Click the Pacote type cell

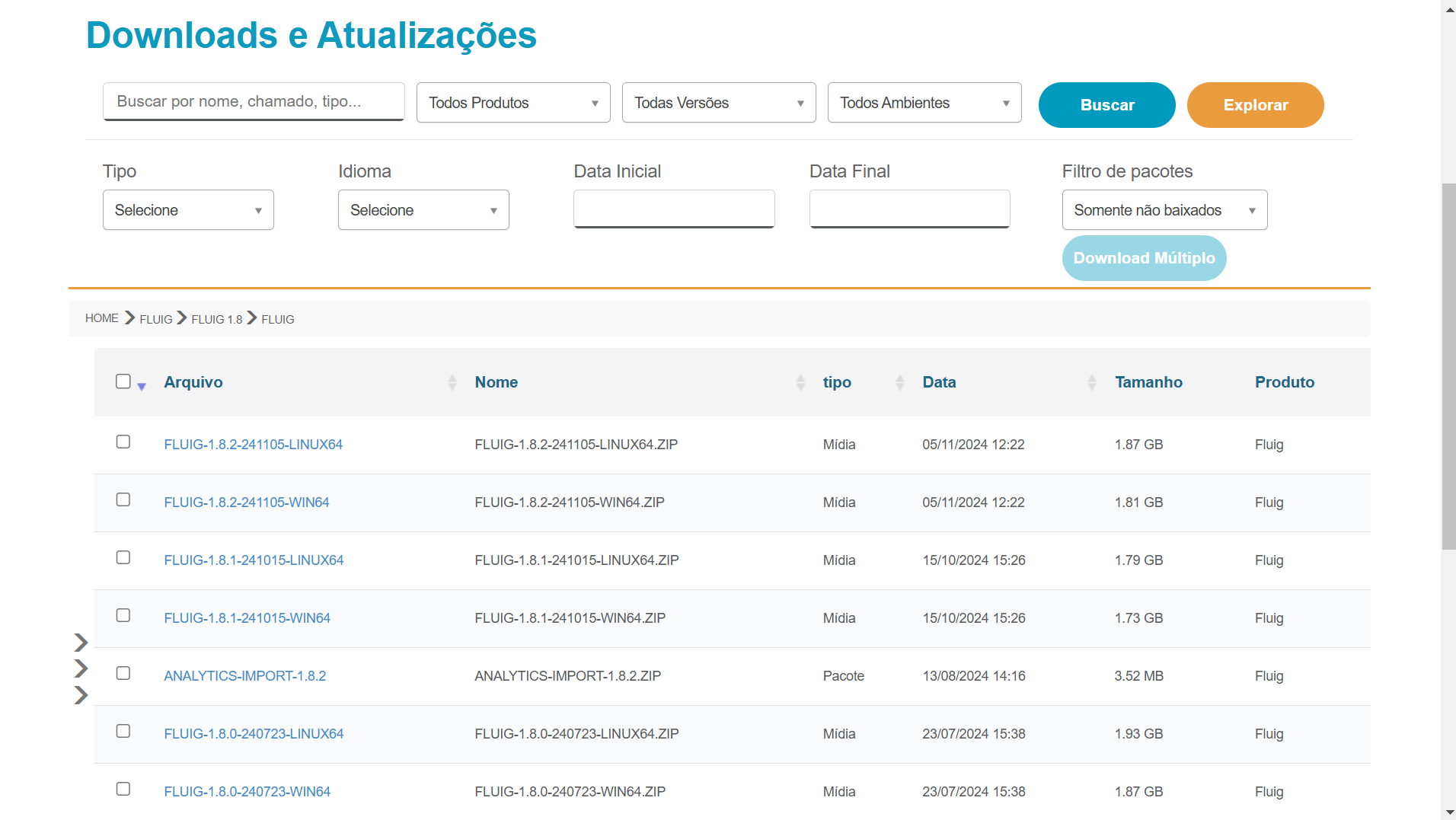(844, 676)
